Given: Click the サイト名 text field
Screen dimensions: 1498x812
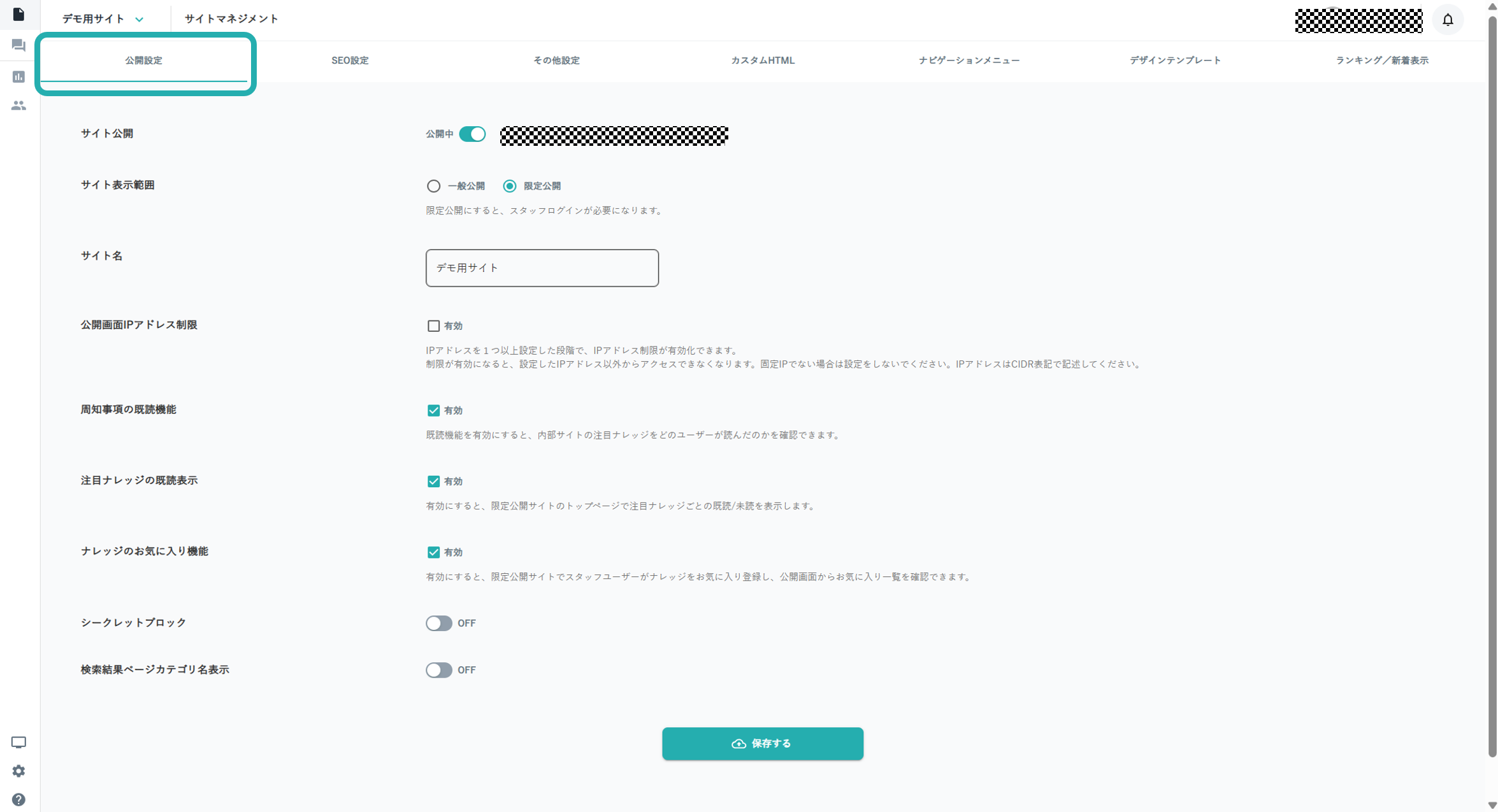Looking at the screenshot, I should 542,268.
